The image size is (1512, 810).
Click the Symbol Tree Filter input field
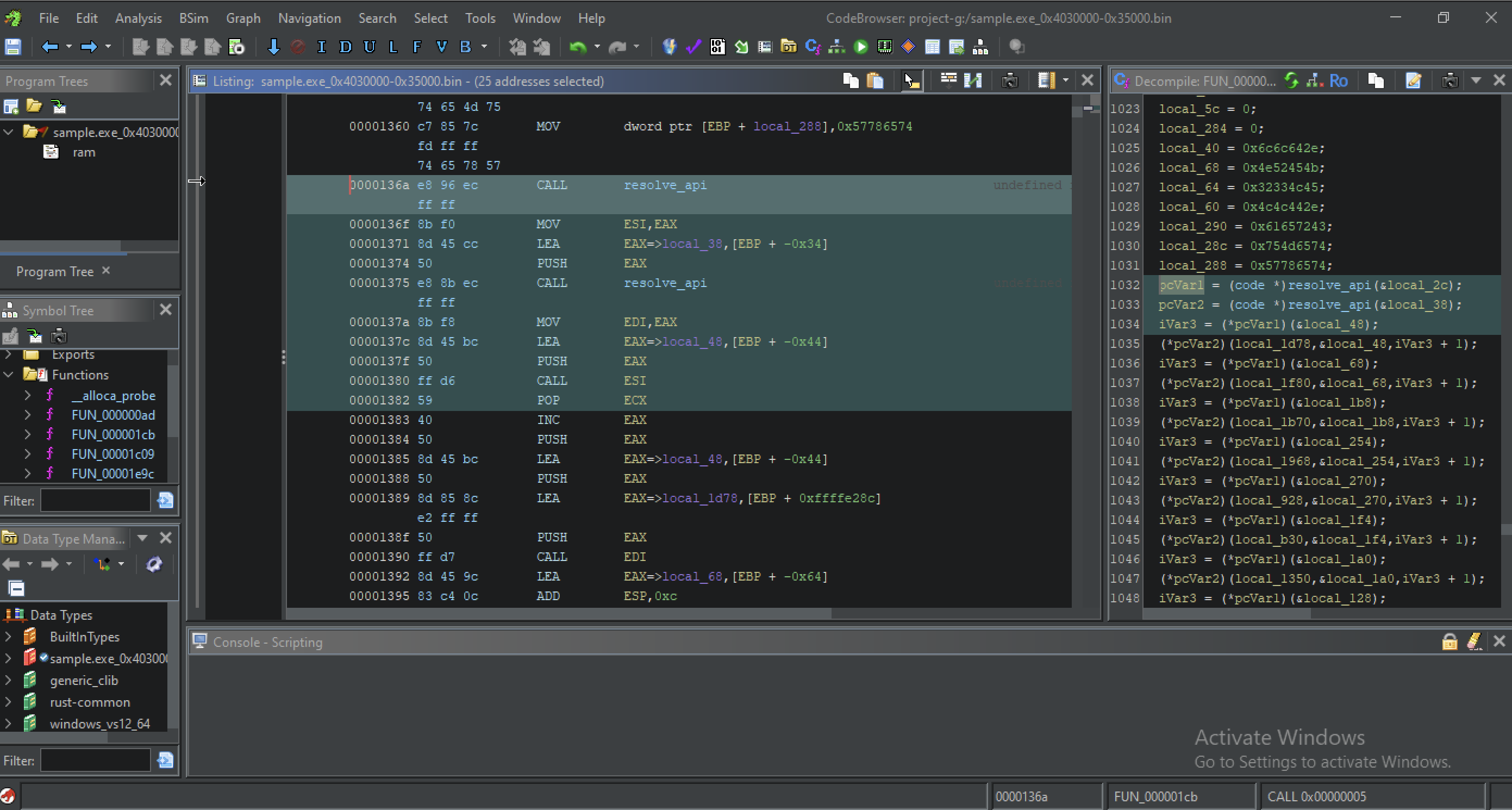click(95, 501)
